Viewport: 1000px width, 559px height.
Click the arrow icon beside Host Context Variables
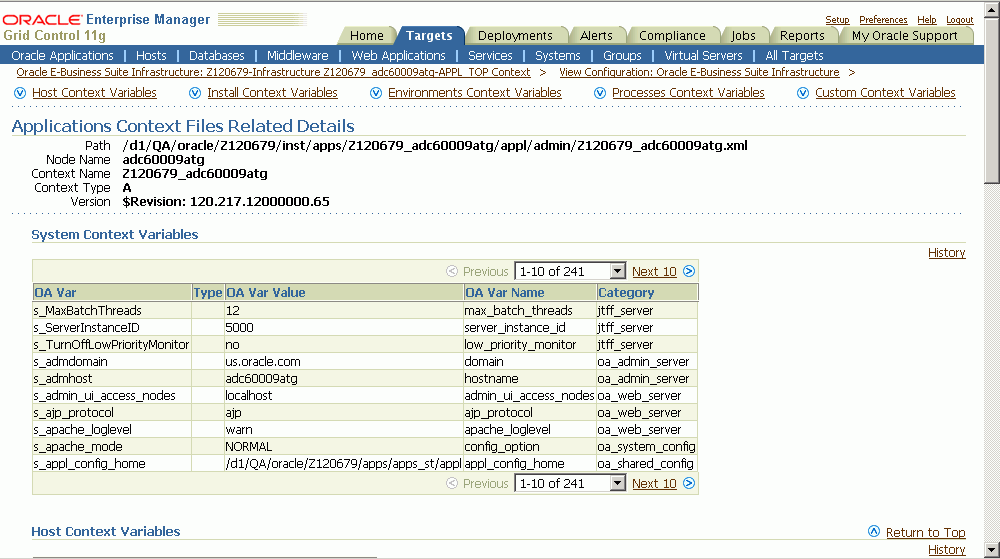click(20, 93)
